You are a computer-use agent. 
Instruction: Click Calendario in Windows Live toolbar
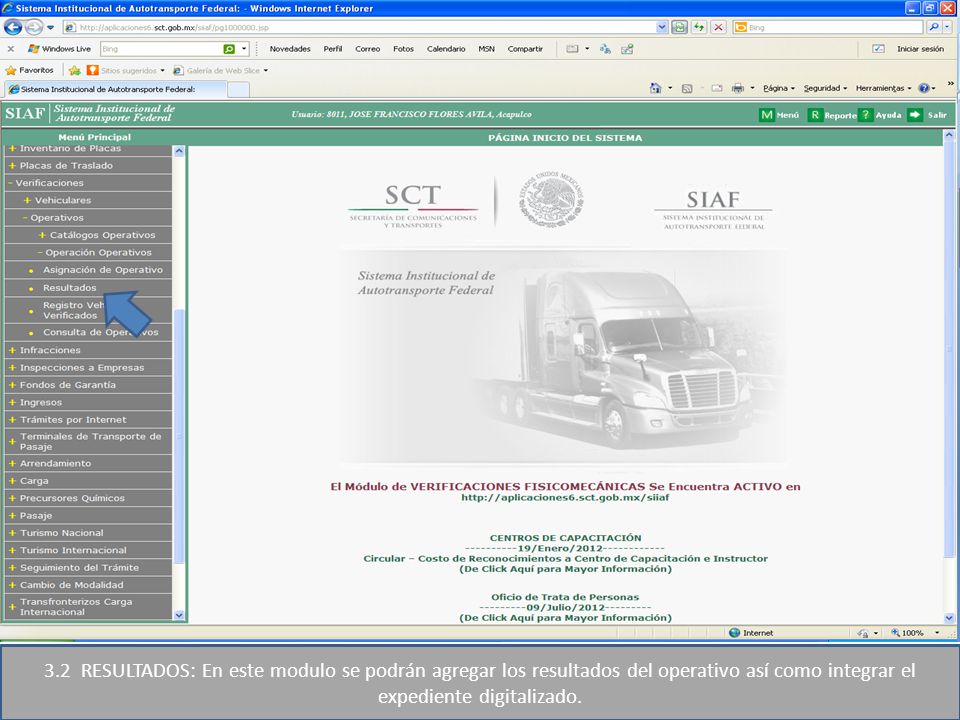coord(446,49)
